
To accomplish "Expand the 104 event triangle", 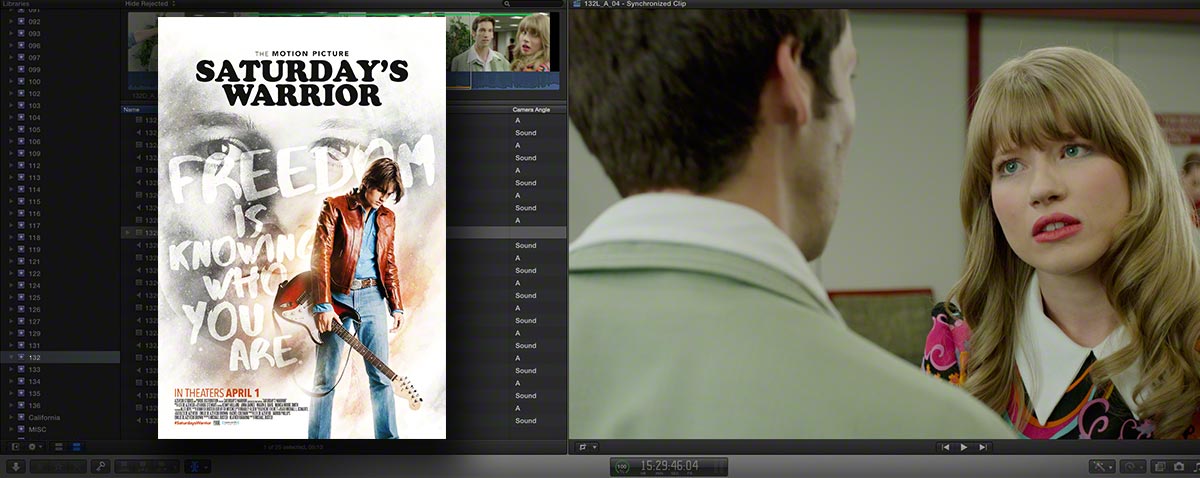I will pos(11,117).
